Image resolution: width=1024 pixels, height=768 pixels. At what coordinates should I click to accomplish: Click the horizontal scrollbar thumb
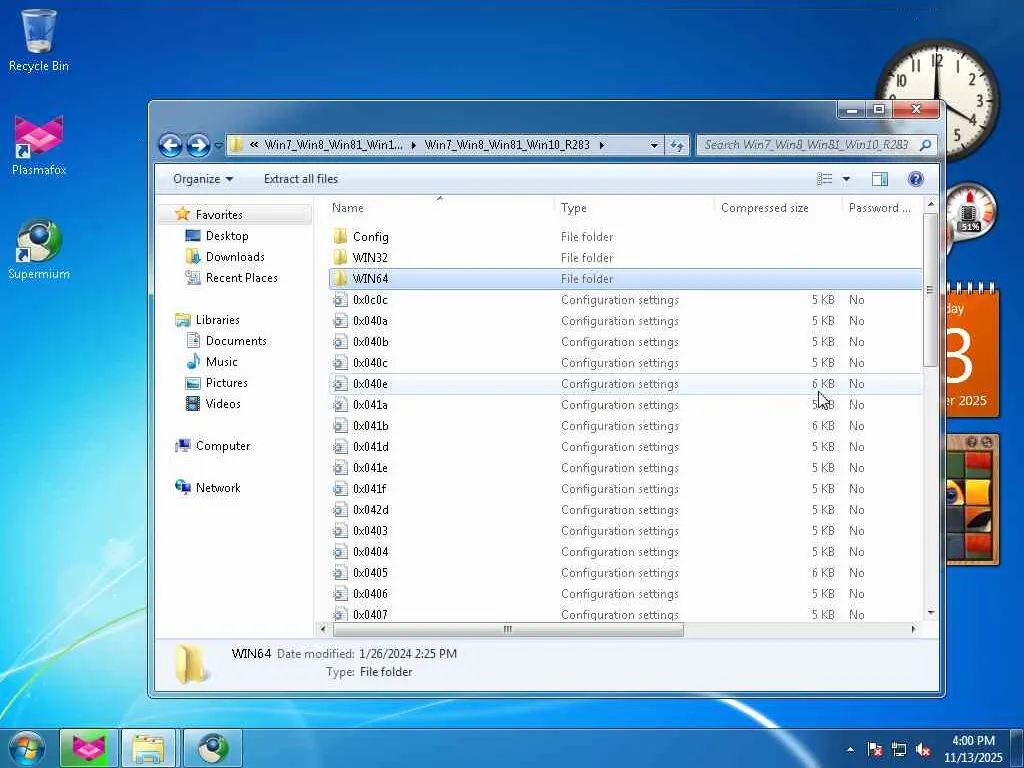click(508, 629)
